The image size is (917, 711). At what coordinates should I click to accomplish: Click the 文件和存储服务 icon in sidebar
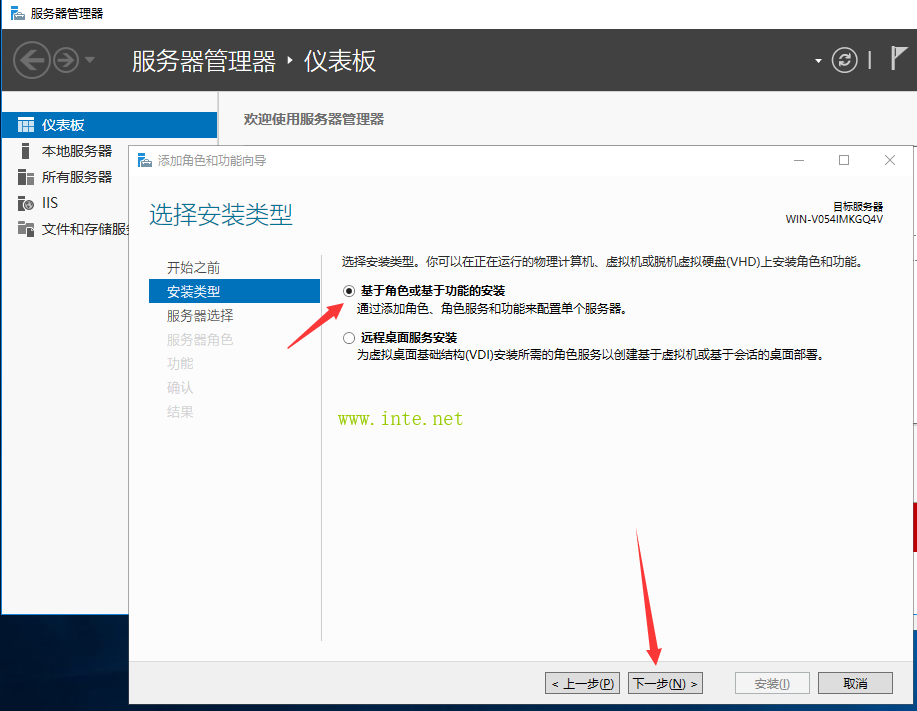26,229
